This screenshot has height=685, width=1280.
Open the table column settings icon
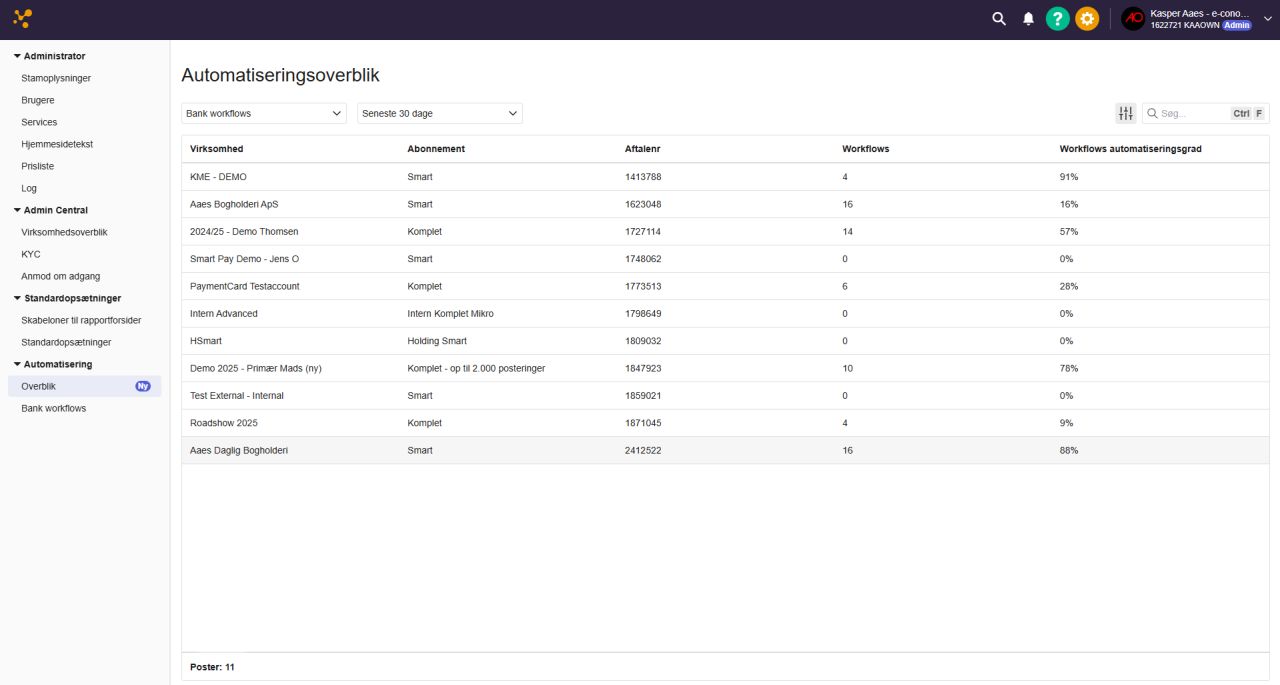1126,114
